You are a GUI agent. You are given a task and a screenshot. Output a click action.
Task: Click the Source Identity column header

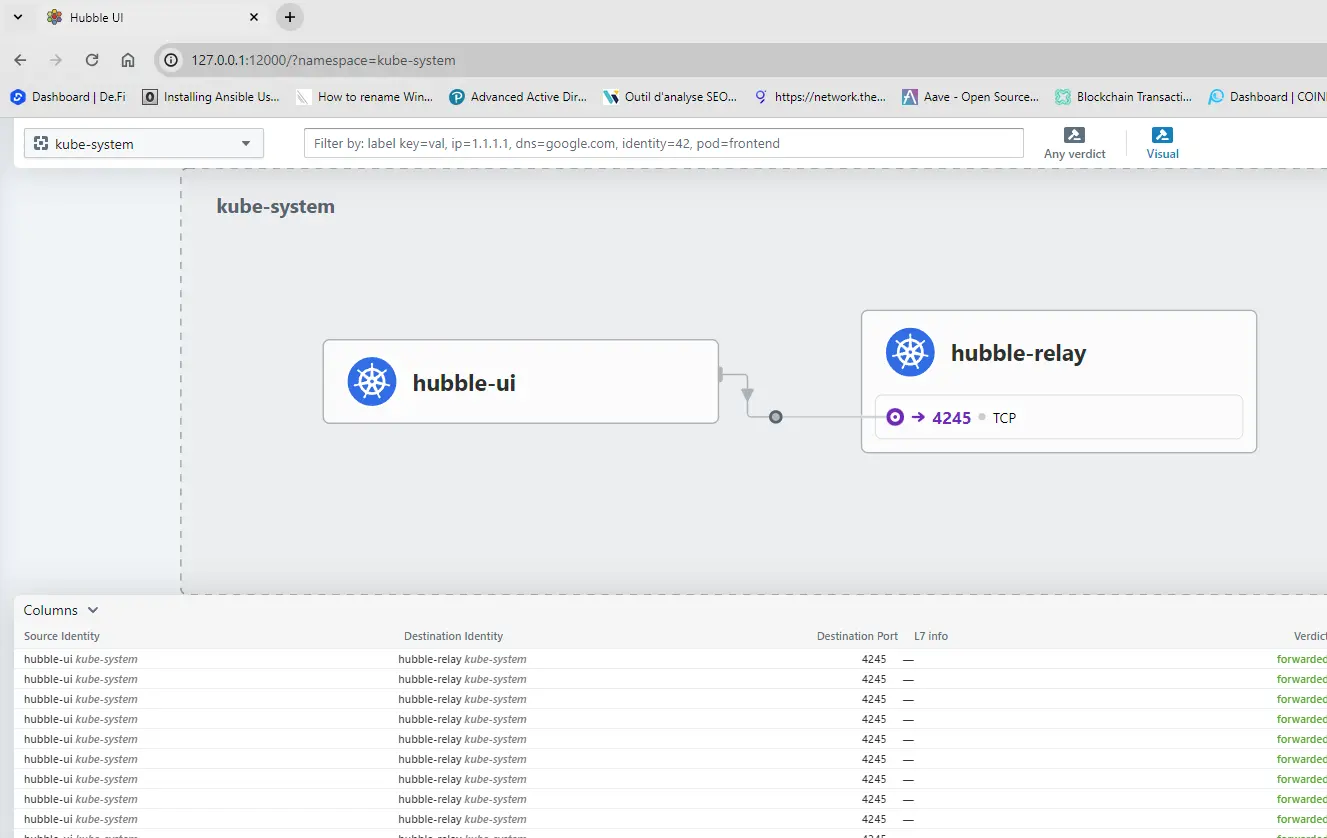(x=62, y=636)
